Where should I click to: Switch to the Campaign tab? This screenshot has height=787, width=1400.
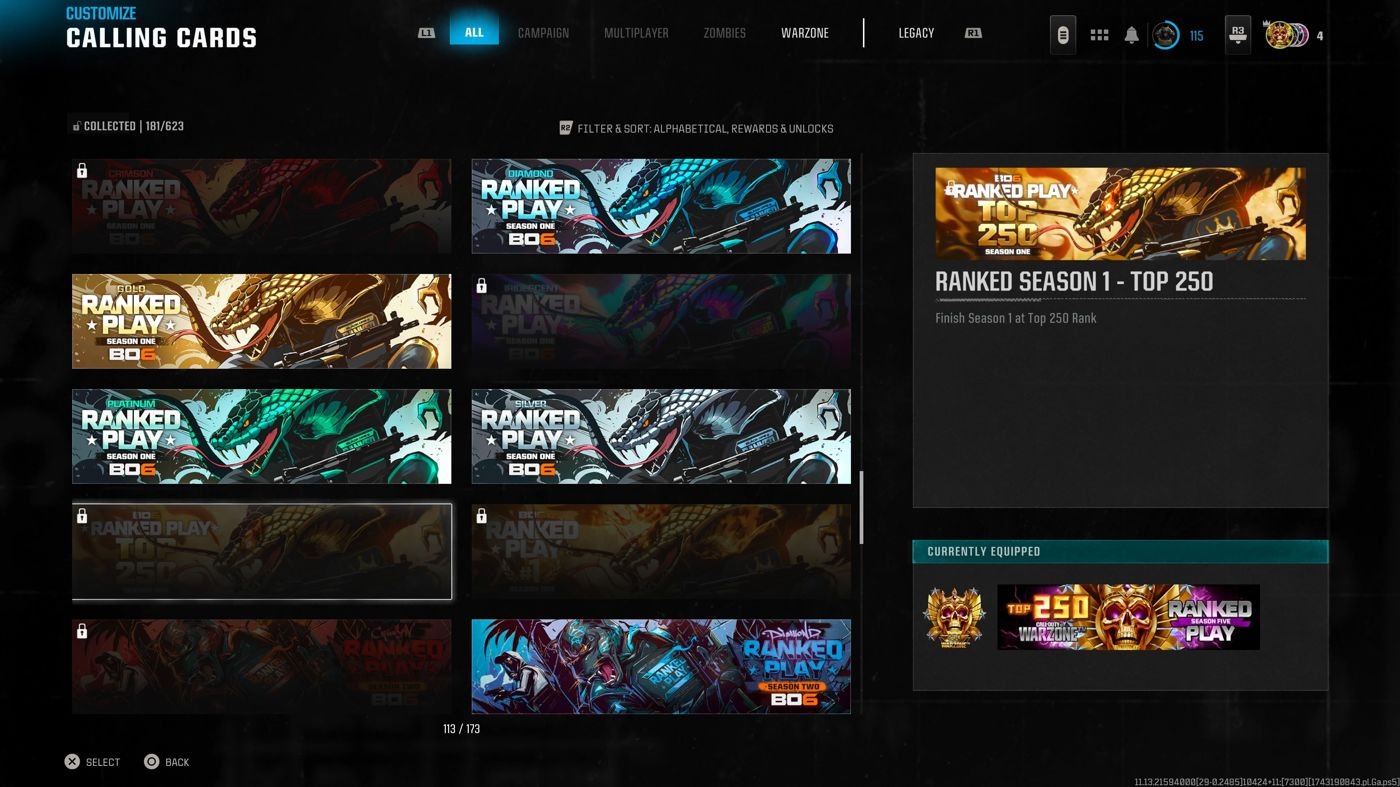coord(543,33)
